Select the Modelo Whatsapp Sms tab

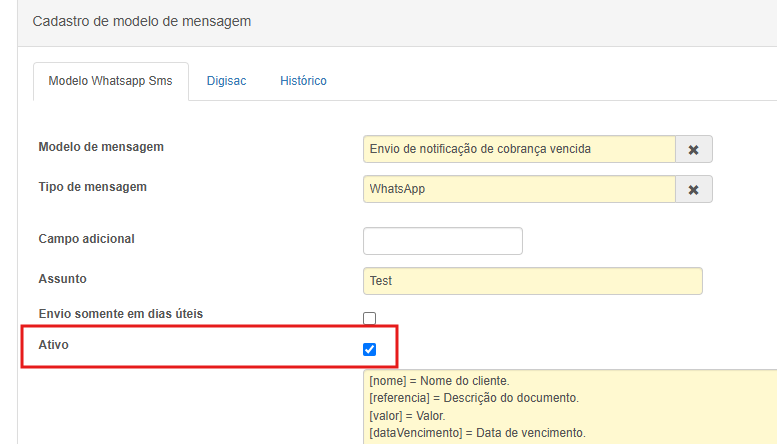[110, 81]
